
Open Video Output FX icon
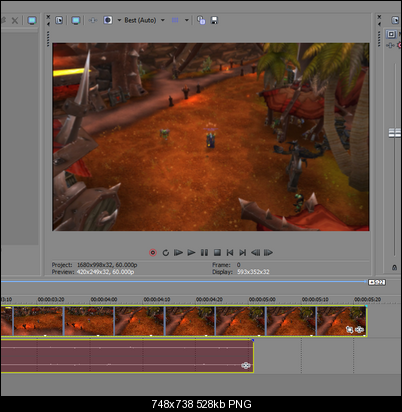click(x=93, y=20)
